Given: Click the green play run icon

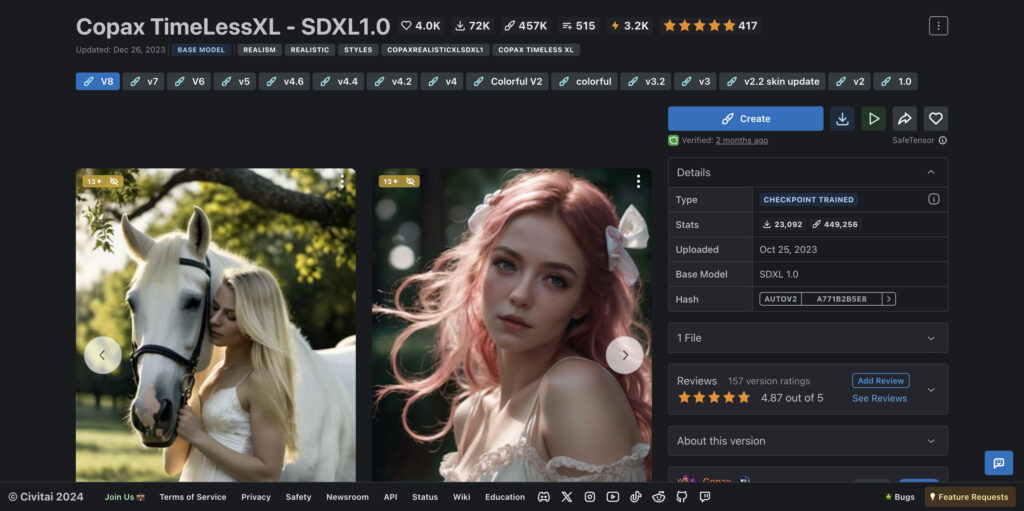Looking at the screenshot, I should coord(874,119).
